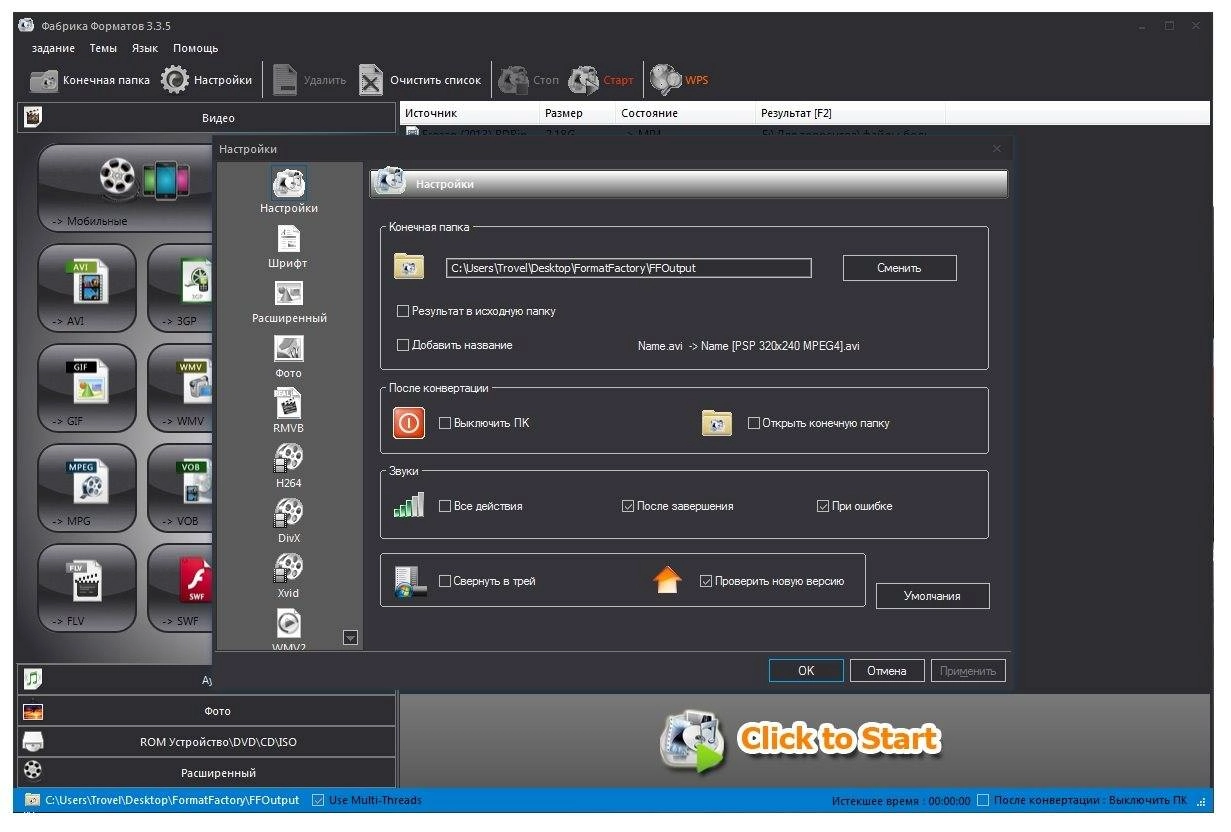
Task: Click the WPS toolbar icon
Action: click(x=680, y=80)
